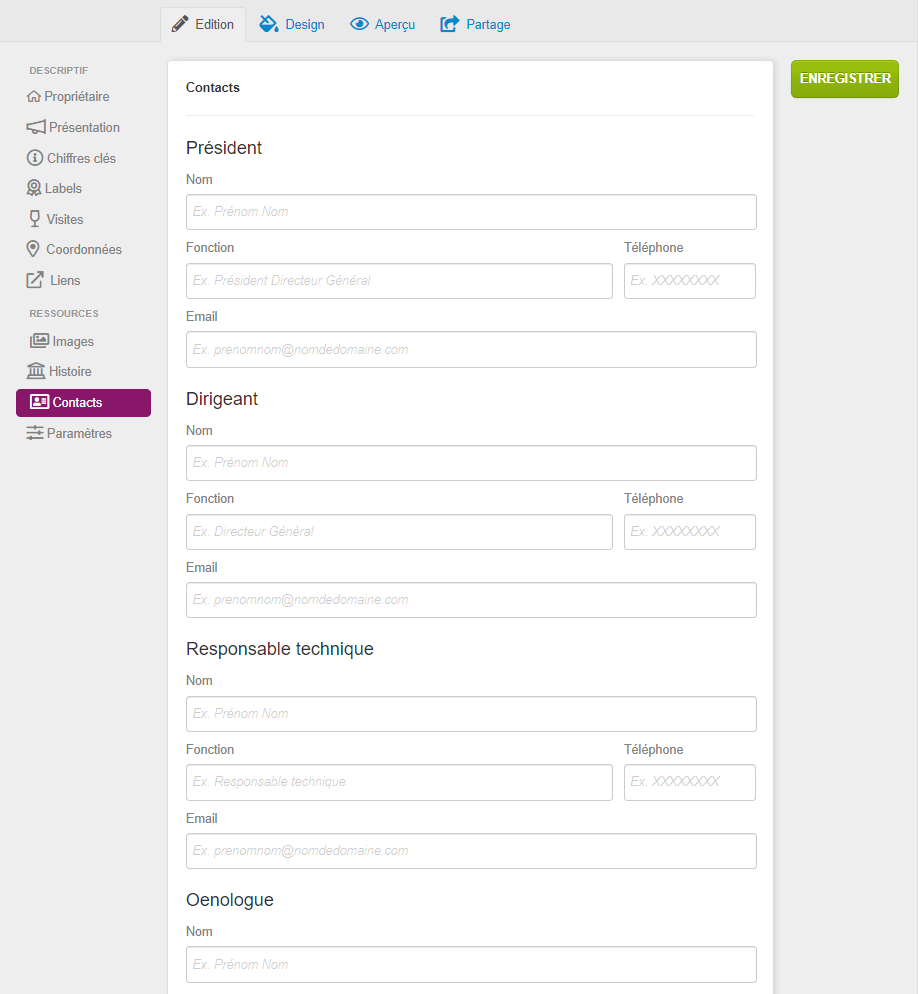918x994 pixels.
Task: Click the Président Téléphone field
Action: tap(690, 281)
